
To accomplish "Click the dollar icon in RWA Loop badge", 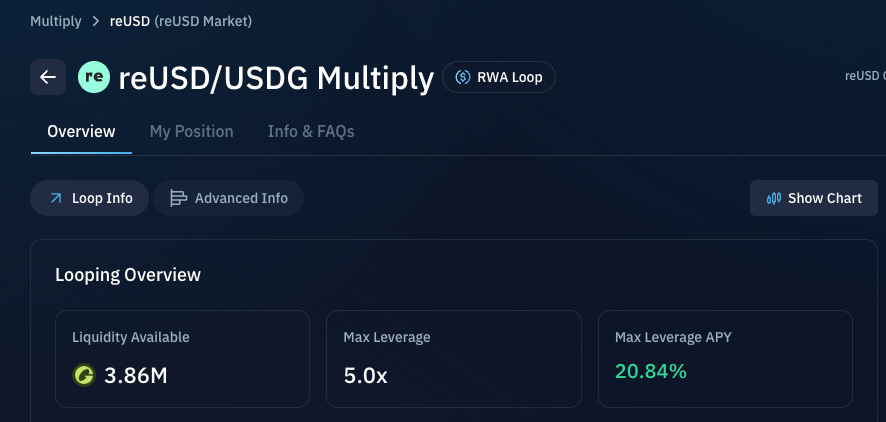I will tap(463, 77).
